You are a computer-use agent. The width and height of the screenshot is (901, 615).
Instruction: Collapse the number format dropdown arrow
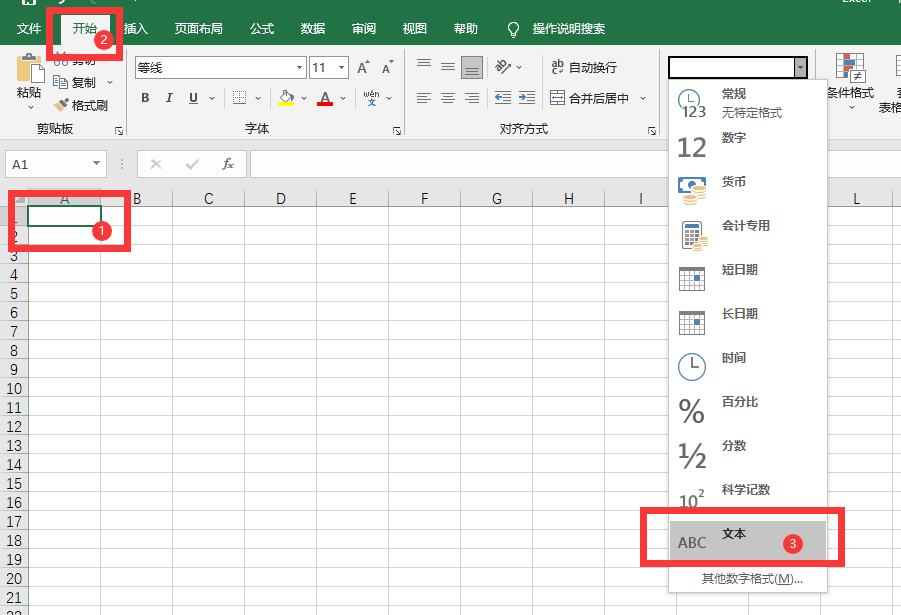tap(800, 68)
